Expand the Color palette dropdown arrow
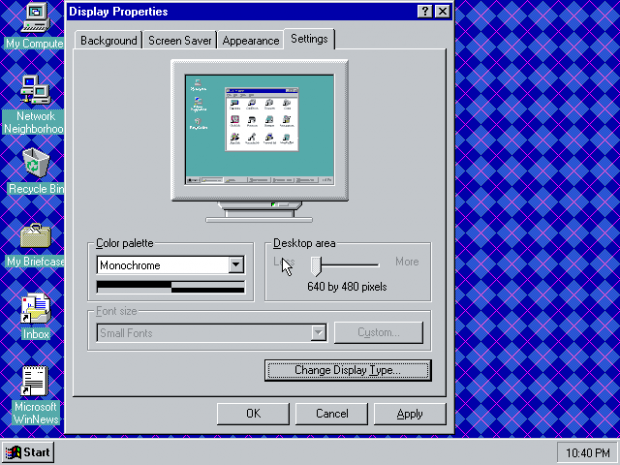Screen dimensions: 620x465 pyautogui.click(x=236, y=265)
